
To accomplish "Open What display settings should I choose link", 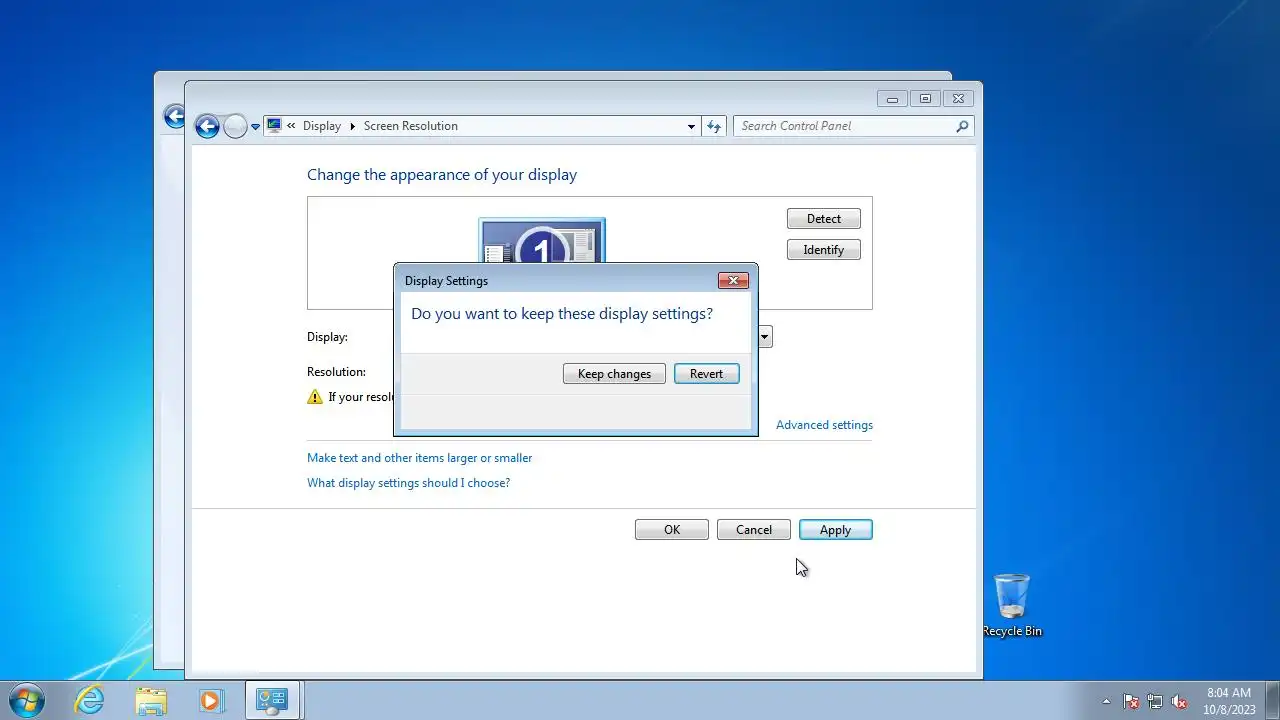I will (408, 483).
